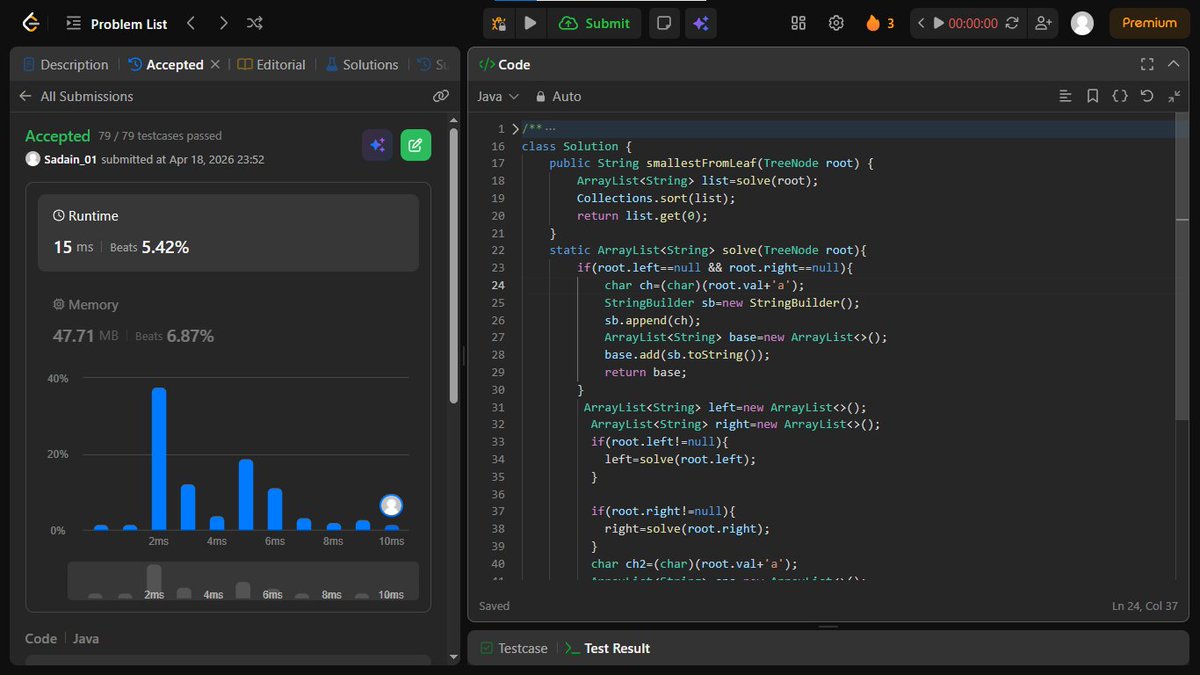1200x675 pixels.
Task: Run the code with play button
Action: point(531,23)
